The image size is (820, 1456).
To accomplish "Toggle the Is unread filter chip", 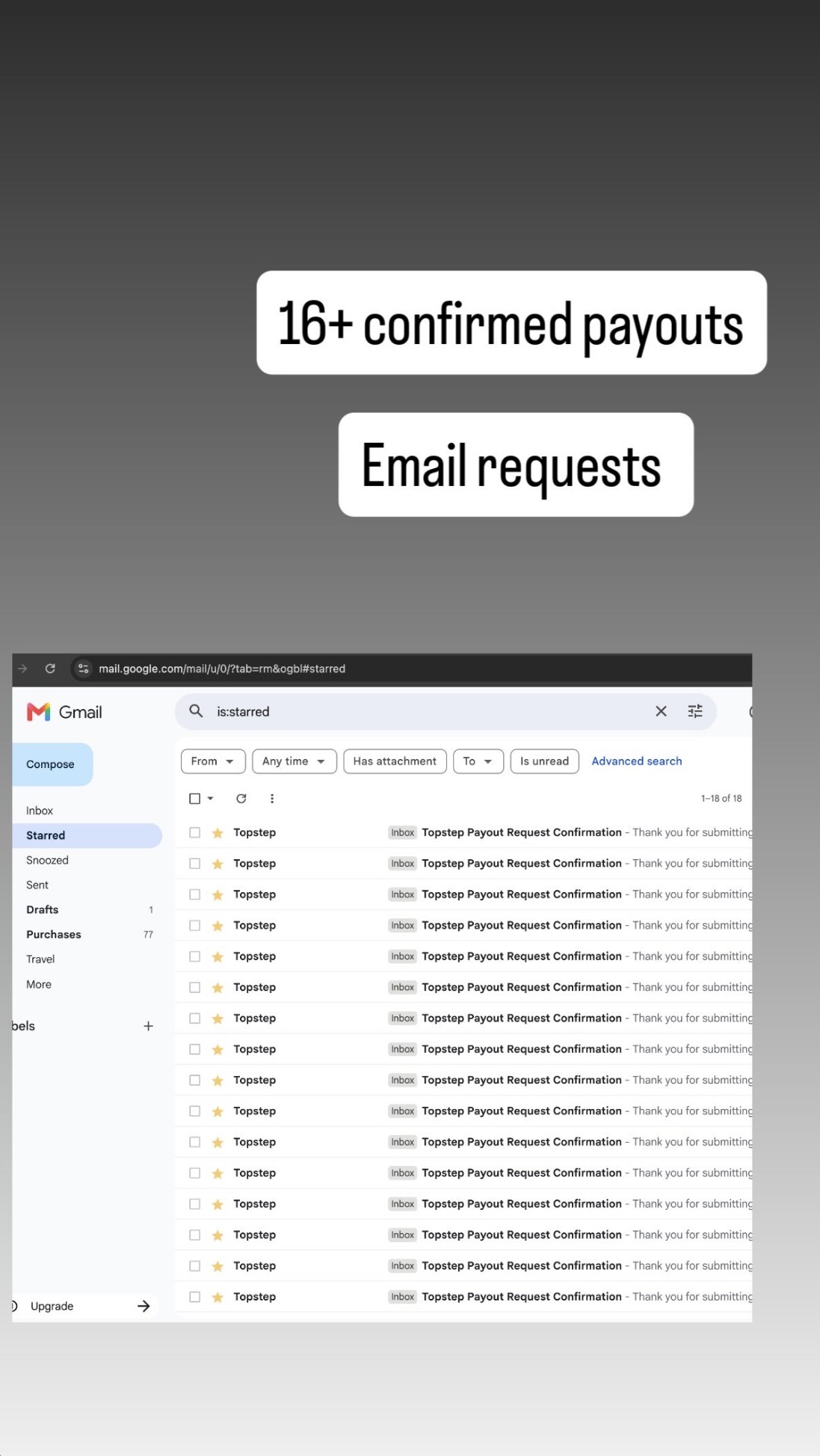I will click(544, 761).
